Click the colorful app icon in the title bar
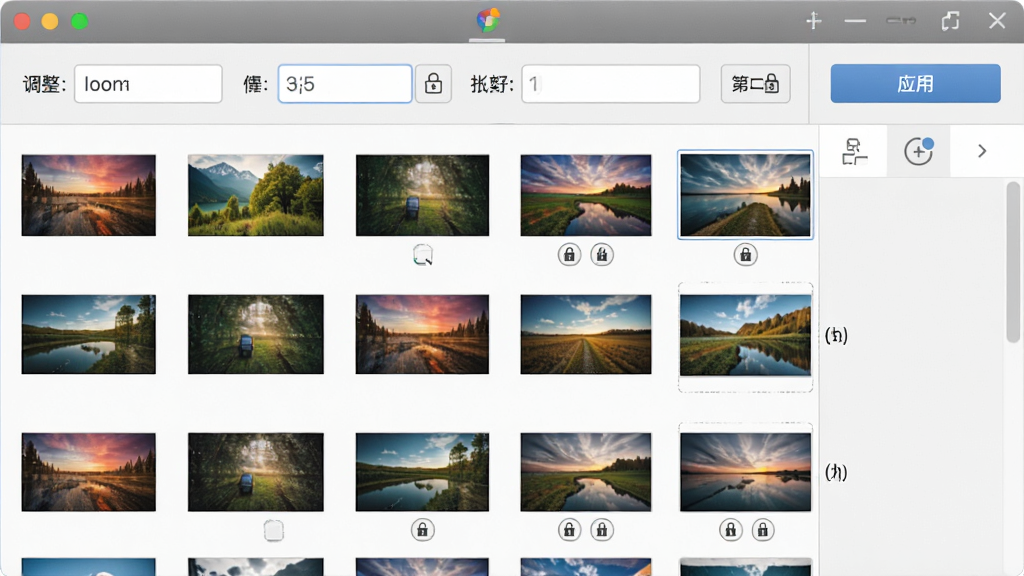1024x576 pixels. (488, 20)
